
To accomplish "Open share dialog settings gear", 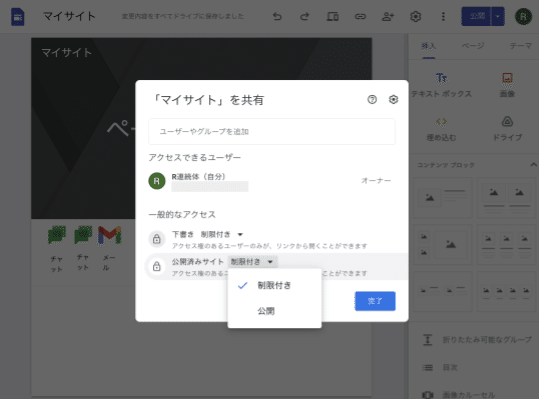I will [393, 100].
